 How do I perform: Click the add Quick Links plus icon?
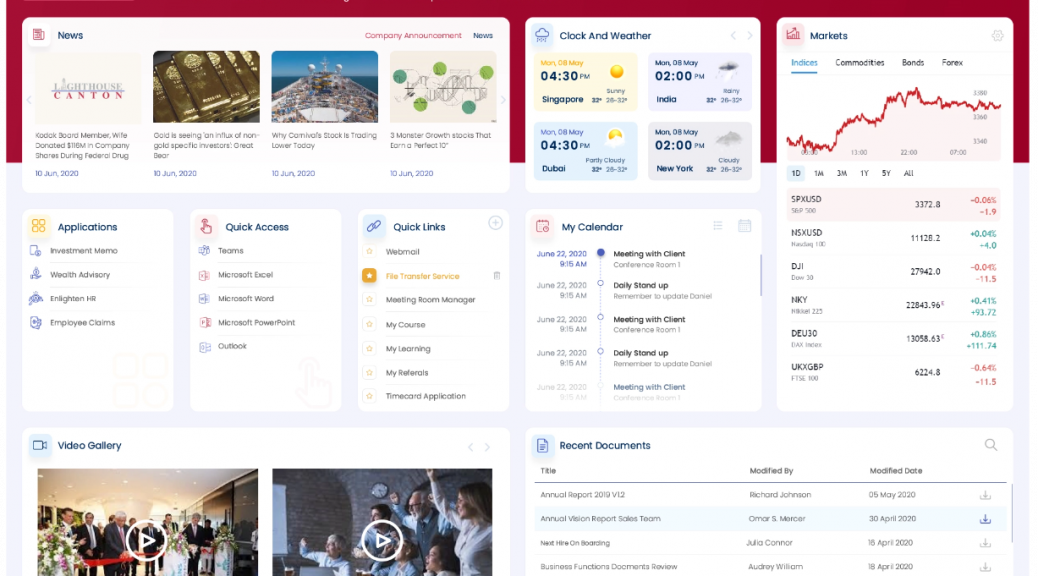pos(495,223)
